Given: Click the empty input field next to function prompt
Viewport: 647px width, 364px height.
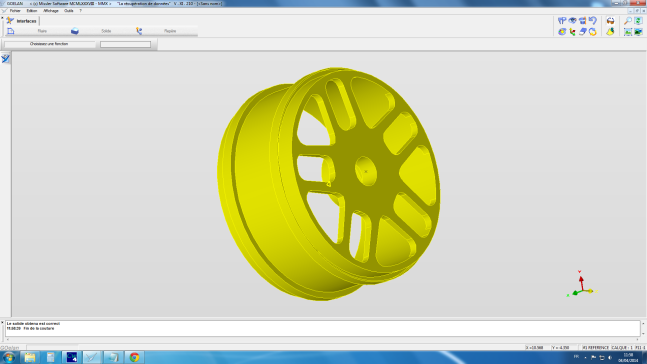Looking at the screenshot, I should pos(125,44).
